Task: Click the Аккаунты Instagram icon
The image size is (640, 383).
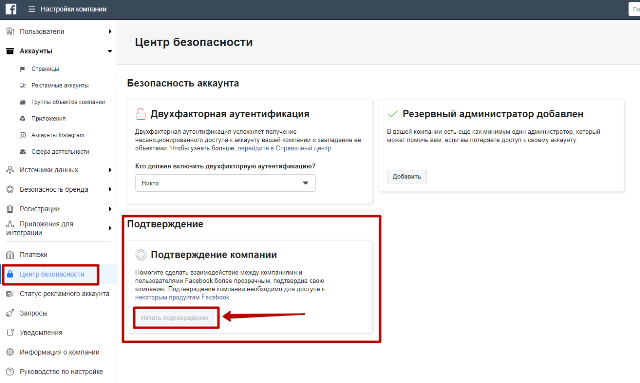Action: (22, 135)
